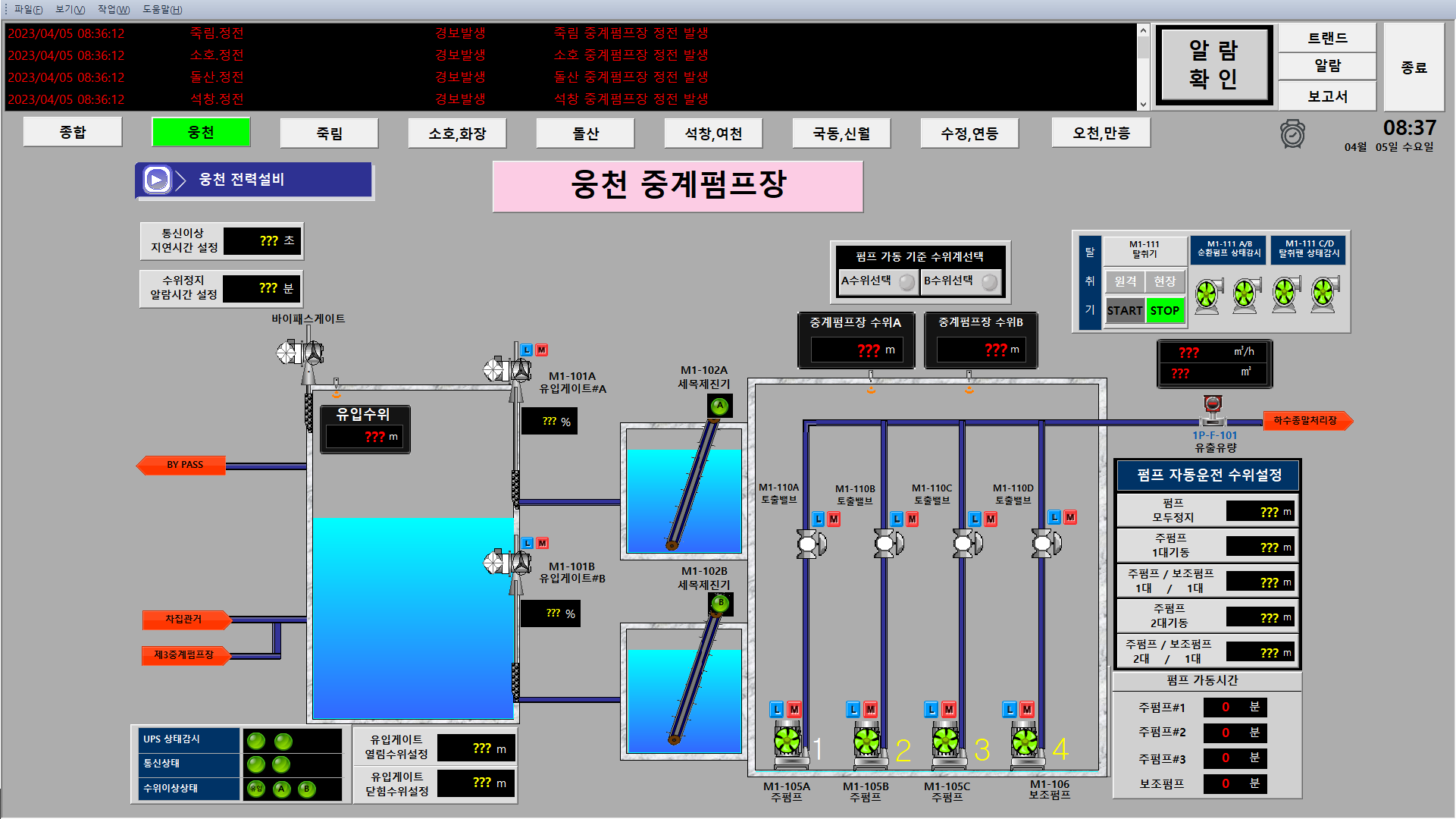Switch deodorizer to 원격 mode
This screenshot has width=1456, height=819.
click(x=1125, y=281)
